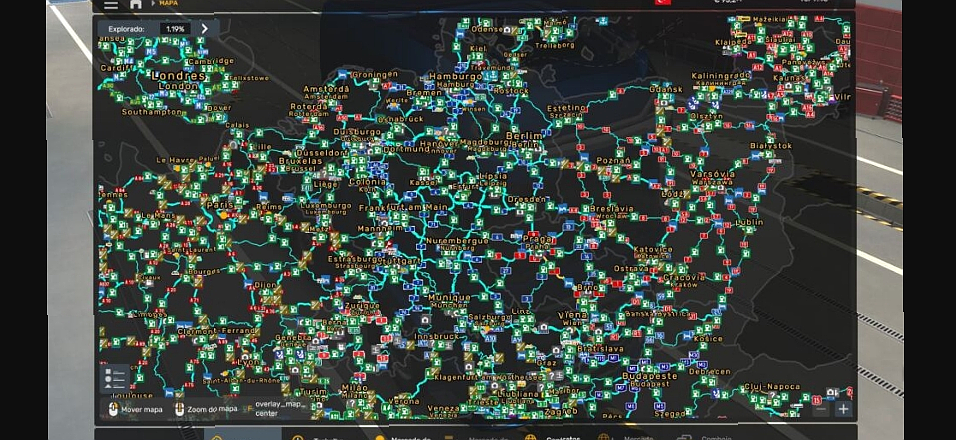Select the Poznań city label

point(613,160)
